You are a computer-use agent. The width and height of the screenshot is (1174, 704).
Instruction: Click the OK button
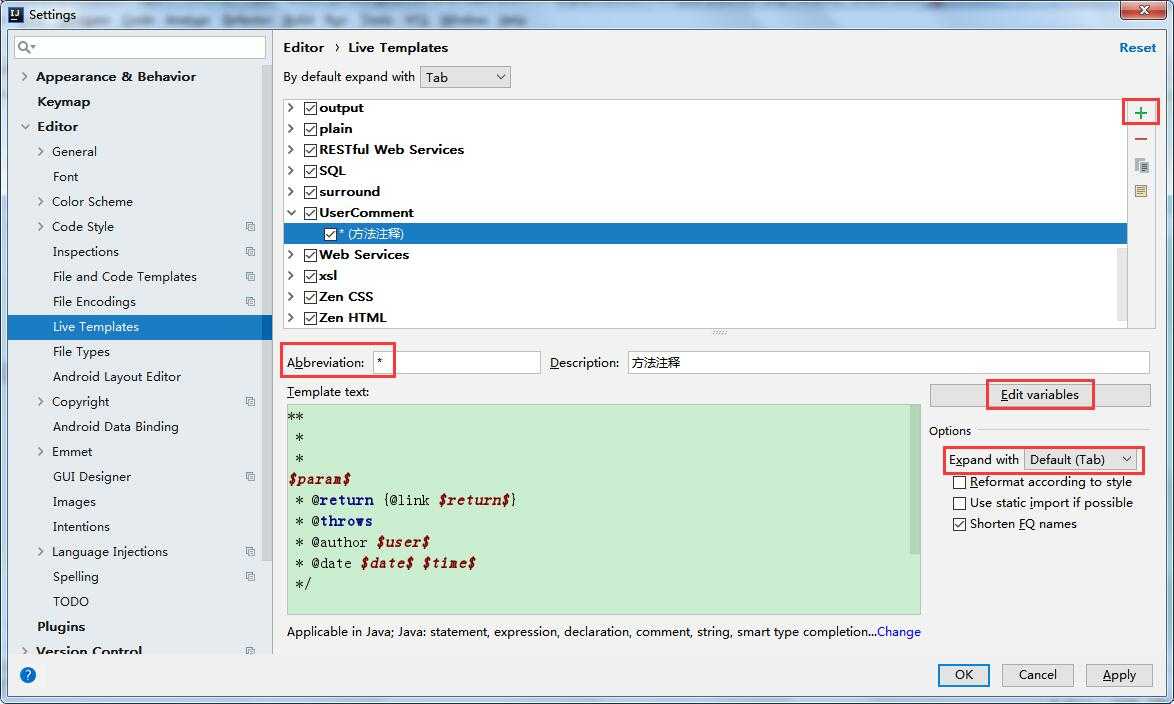tap(964, 675)
